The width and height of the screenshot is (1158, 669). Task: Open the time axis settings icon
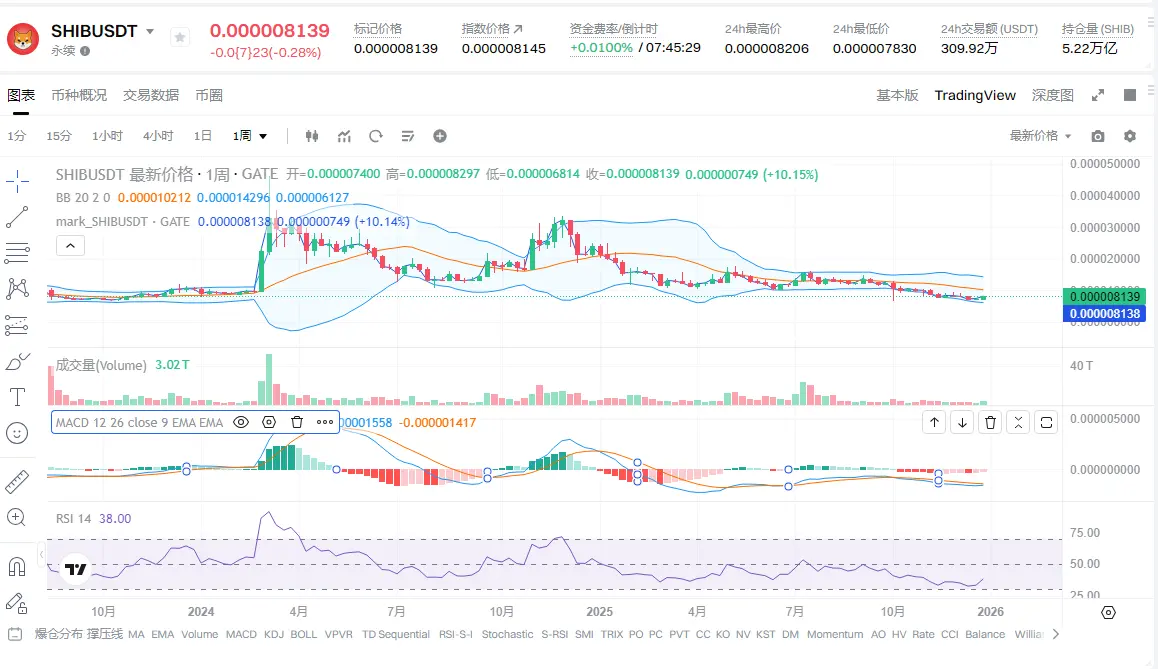(1109, 612)
